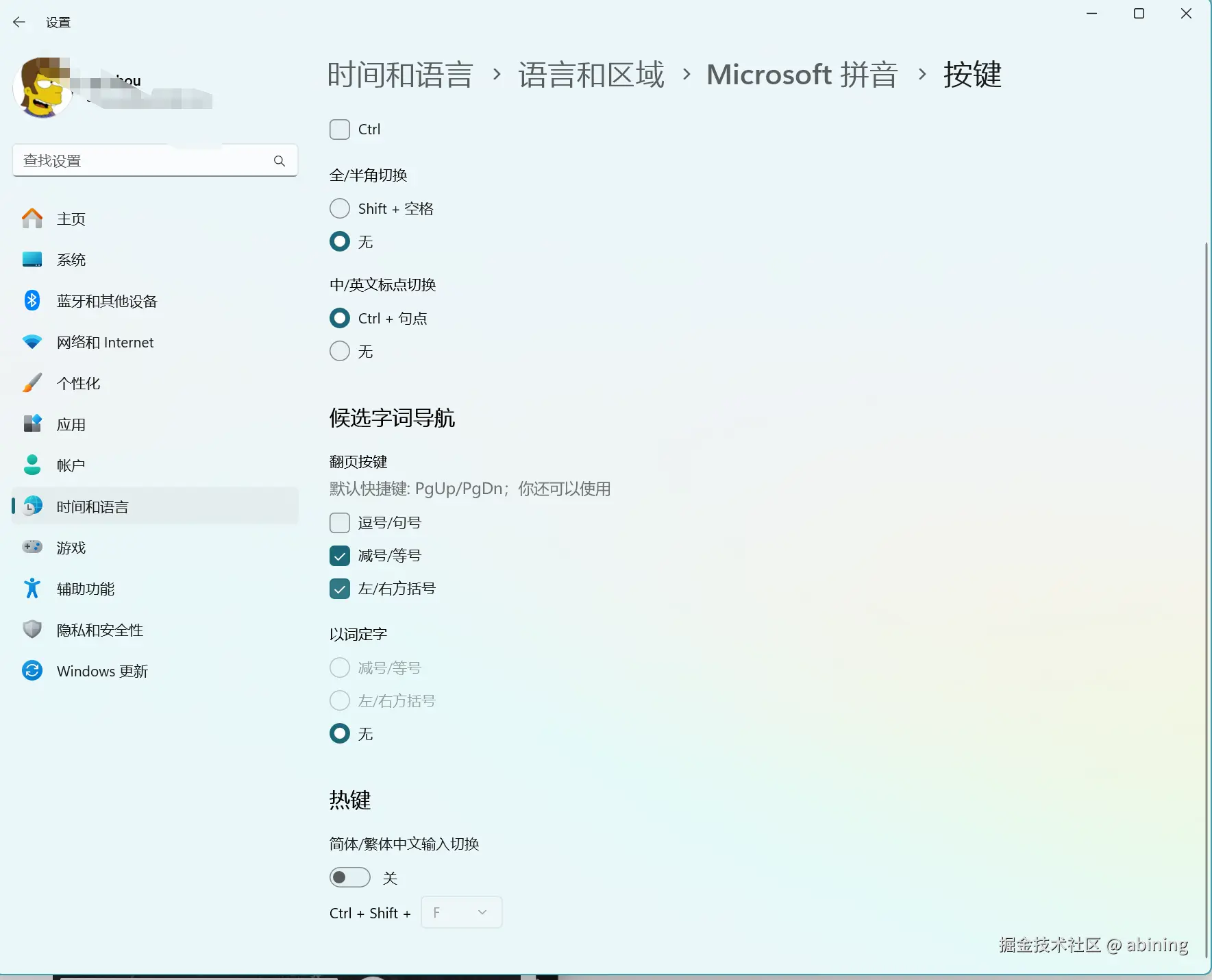Navigate to 个性化 settings
Viewport: 1212px width, 980px height.
(155, 383)
